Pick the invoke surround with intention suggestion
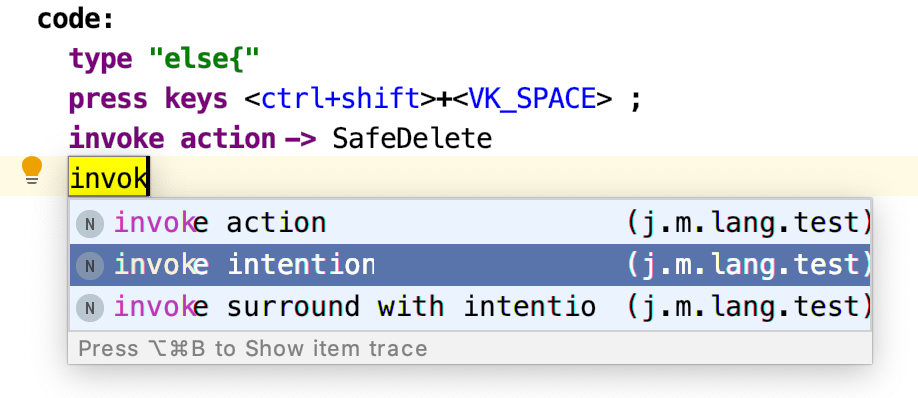Image resolution: width=918 pixels, height=398 pixels. (x=470, y=307)
